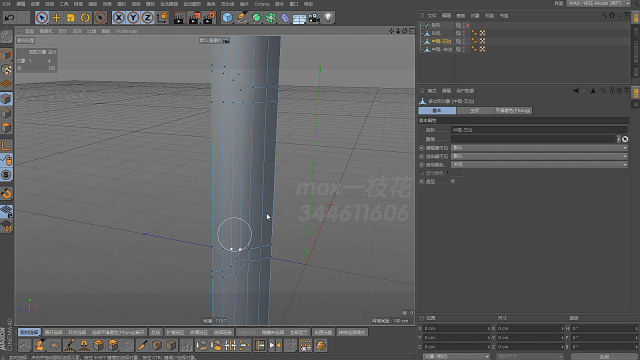Toggle the Snap S button

pos(6,175)
